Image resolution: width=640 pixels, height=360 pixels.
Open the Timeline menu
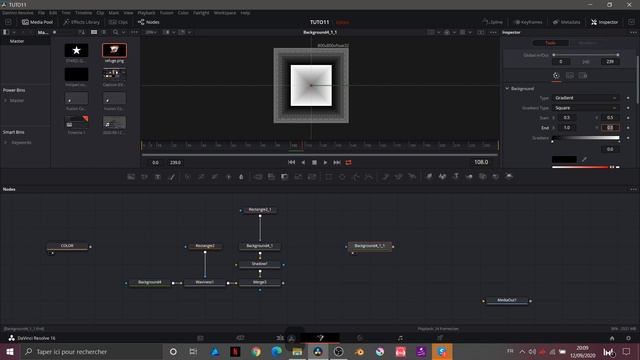(83, 13)
